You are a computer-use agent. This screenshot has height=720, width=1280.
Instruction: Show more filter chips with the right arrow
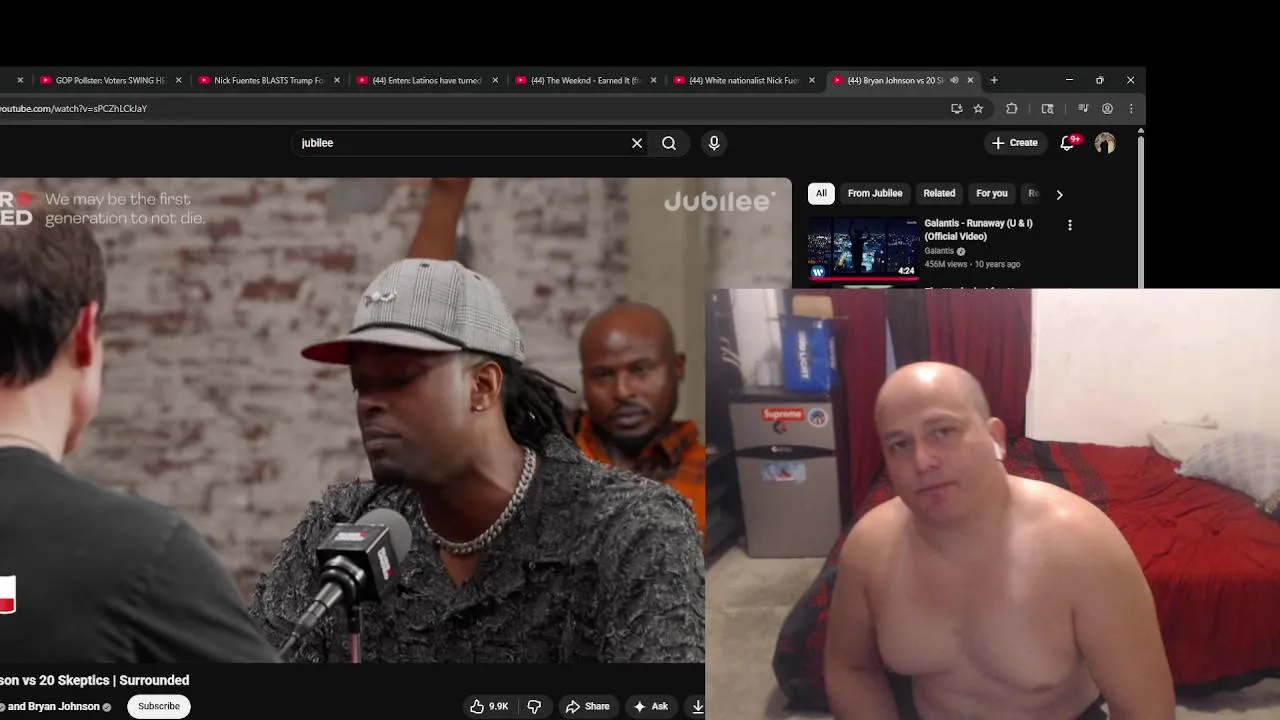point(1059,194)
